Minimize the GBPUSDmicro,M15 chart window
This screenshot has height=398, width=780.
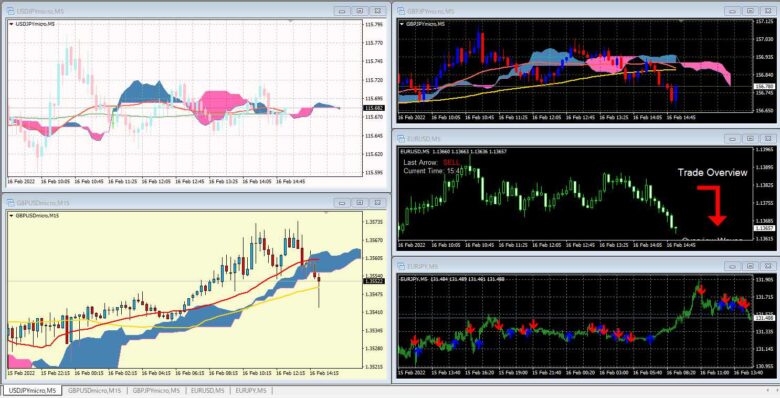click(342, 202)
